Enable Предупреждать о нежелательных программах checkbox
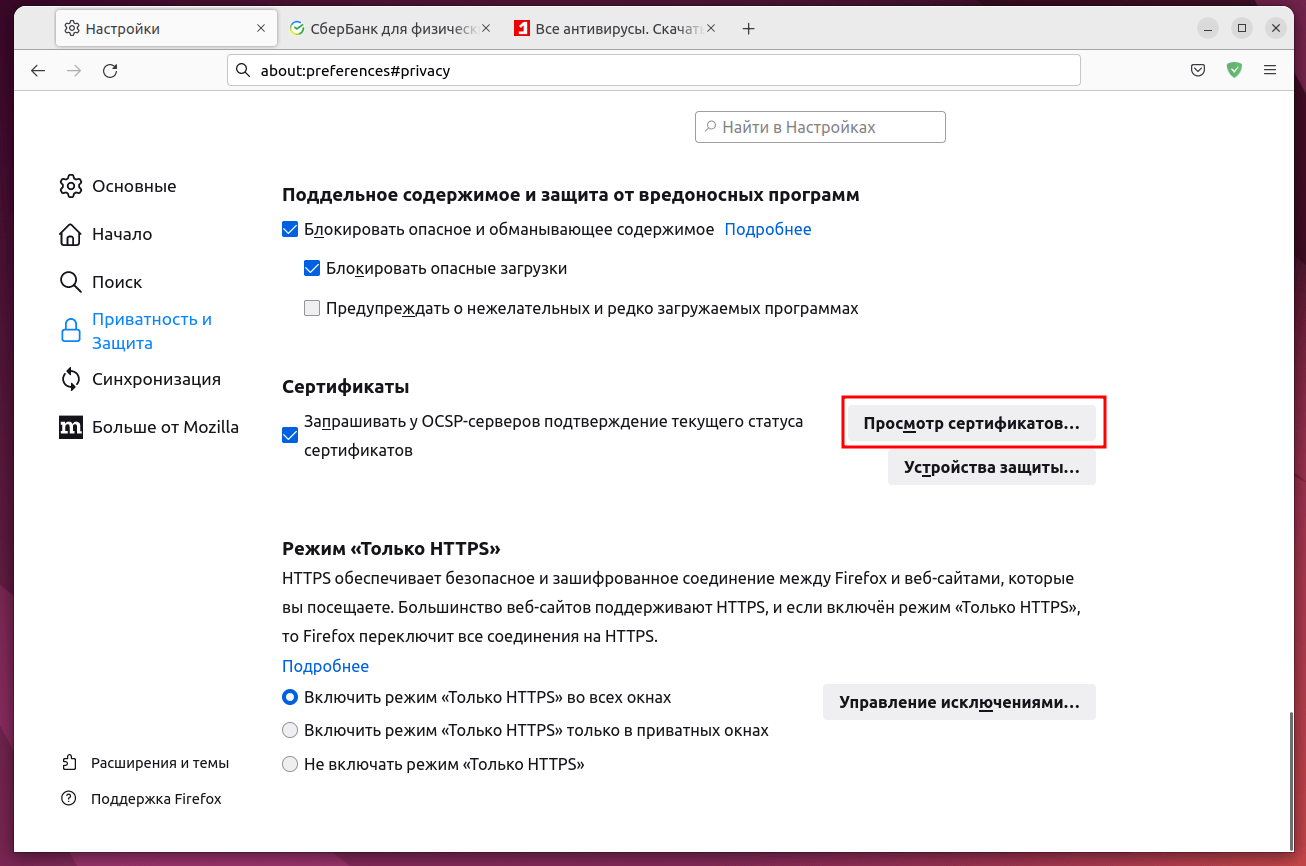Screen dimensions: 1306x866 (312, 309)
